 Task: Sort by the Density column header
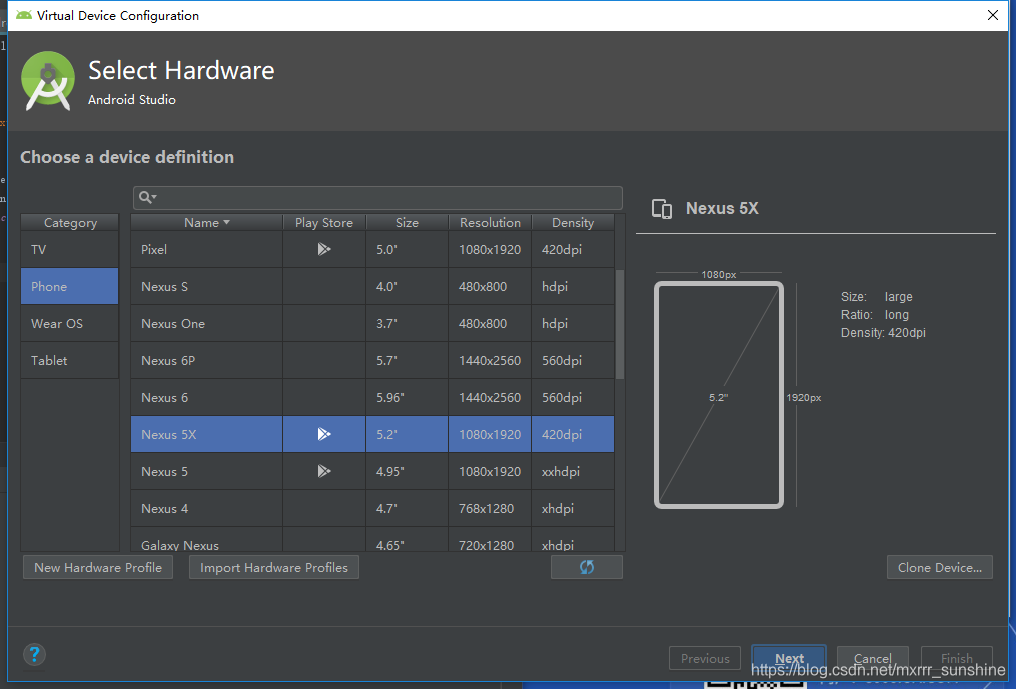(573, 222)
